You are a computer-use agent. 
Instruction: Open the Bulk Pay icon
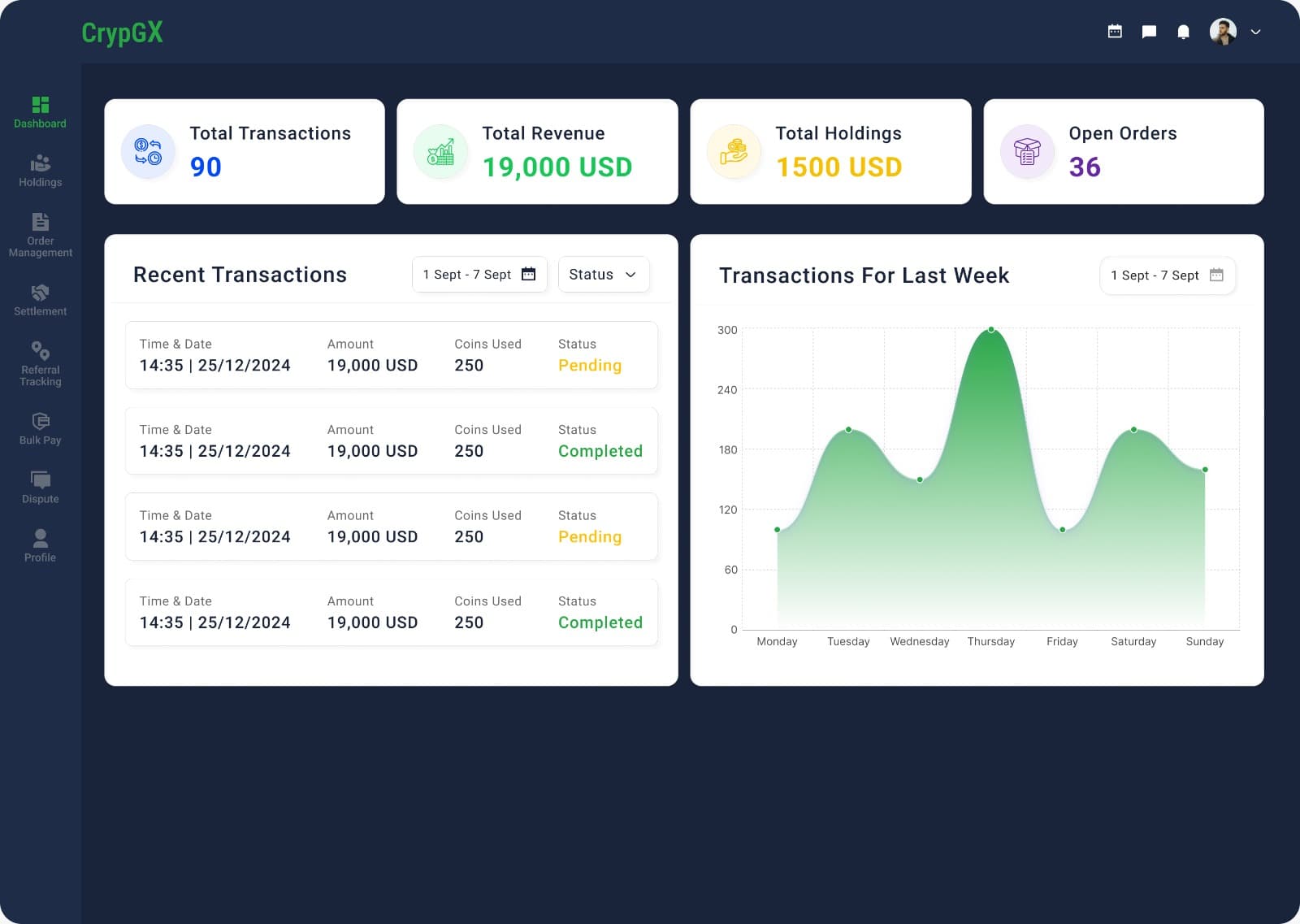tap(40, 421)
